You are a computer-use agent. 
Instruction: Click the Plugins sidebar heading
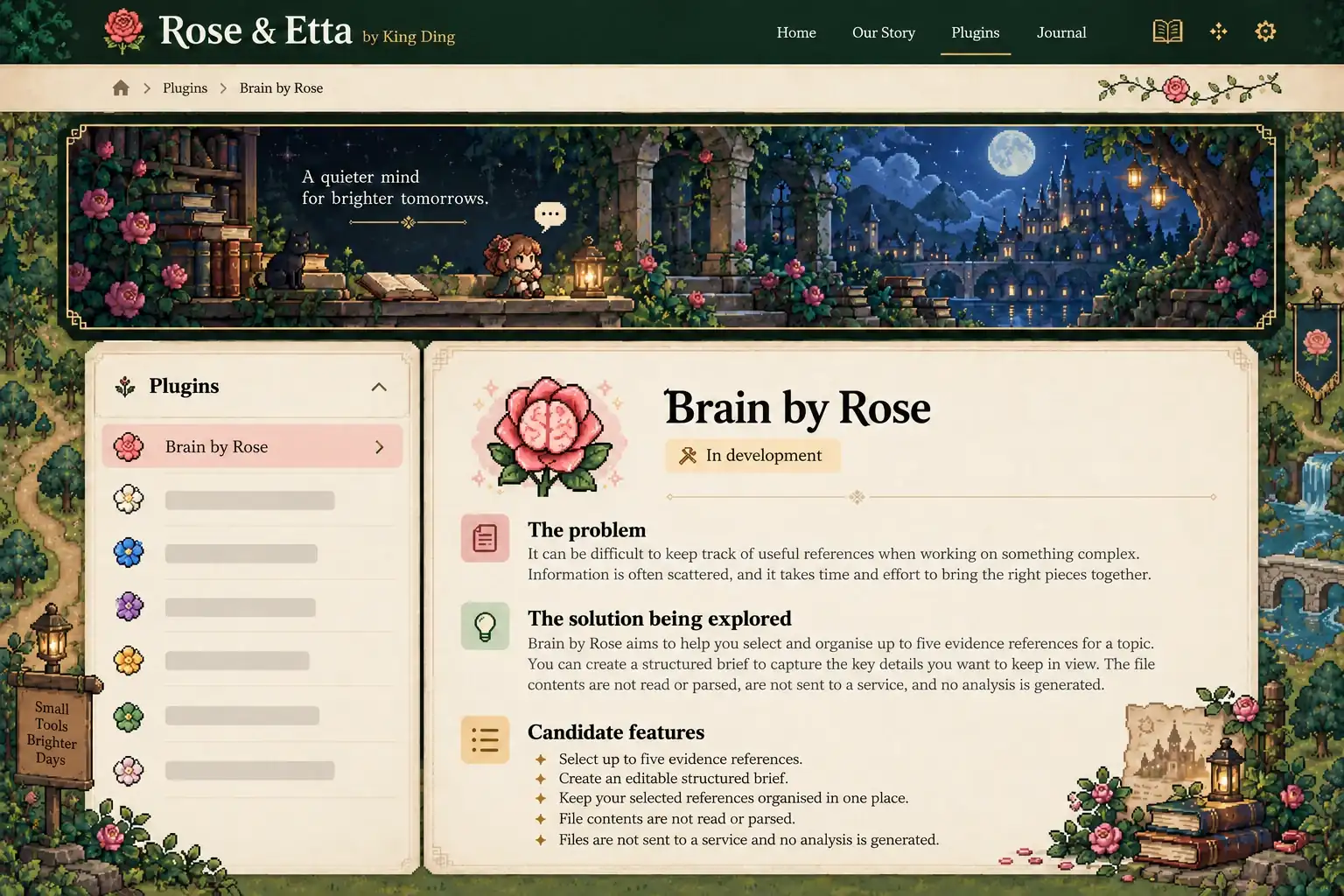coord(184,386)
